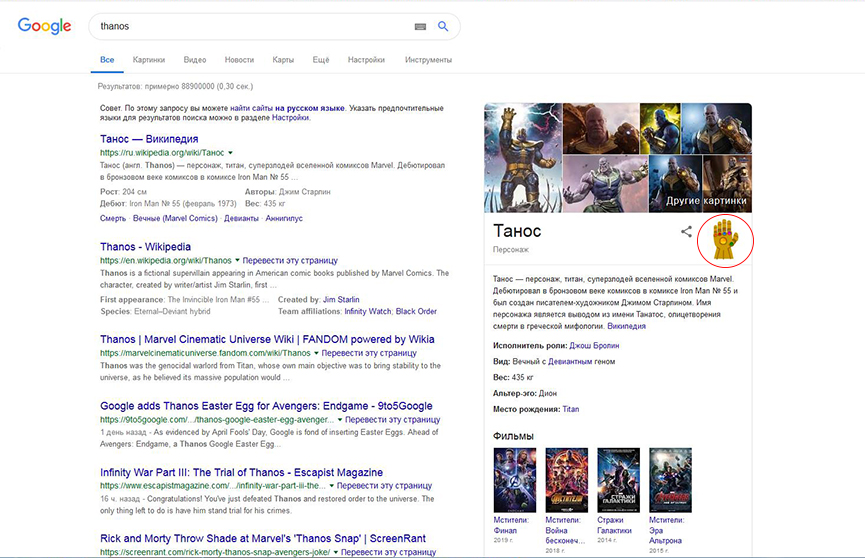Expand dropdown arrow next to marvelcinematicuniverse.fandom.com URL

[316, 353]
